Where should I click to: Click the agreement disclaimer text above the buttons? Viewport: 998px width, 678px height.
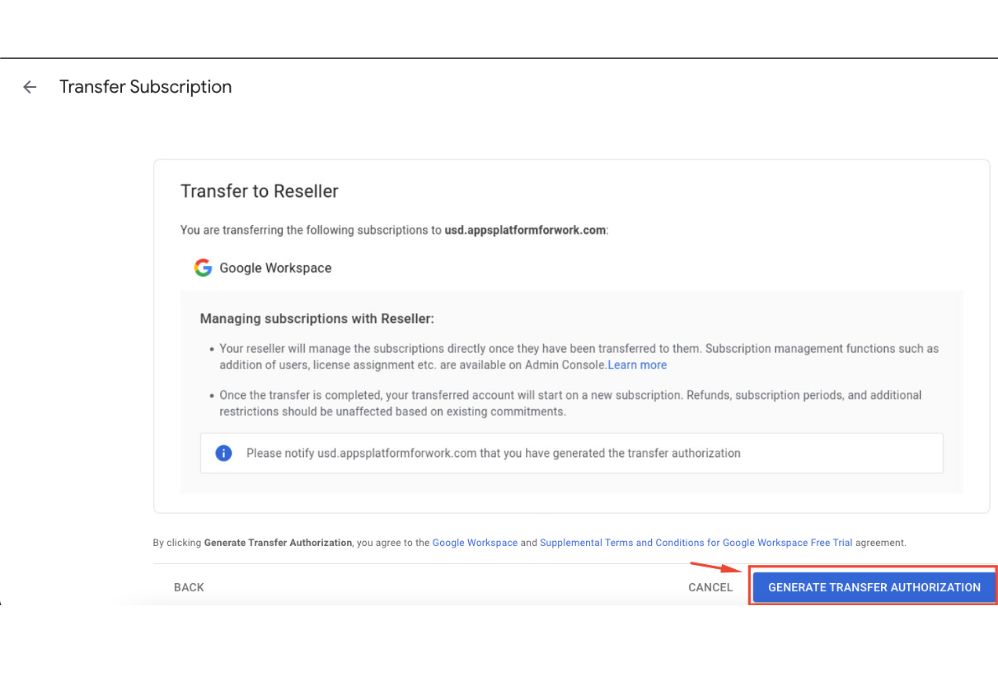tap(529, 542)
